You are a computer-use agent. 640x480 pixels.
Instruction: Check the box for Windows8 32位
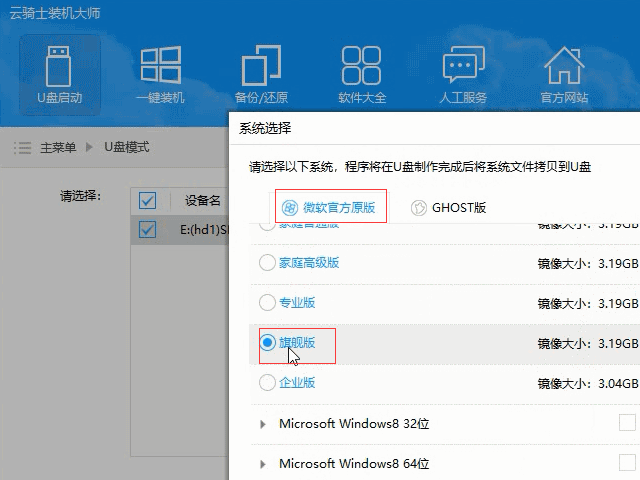(x=627, y=423)
